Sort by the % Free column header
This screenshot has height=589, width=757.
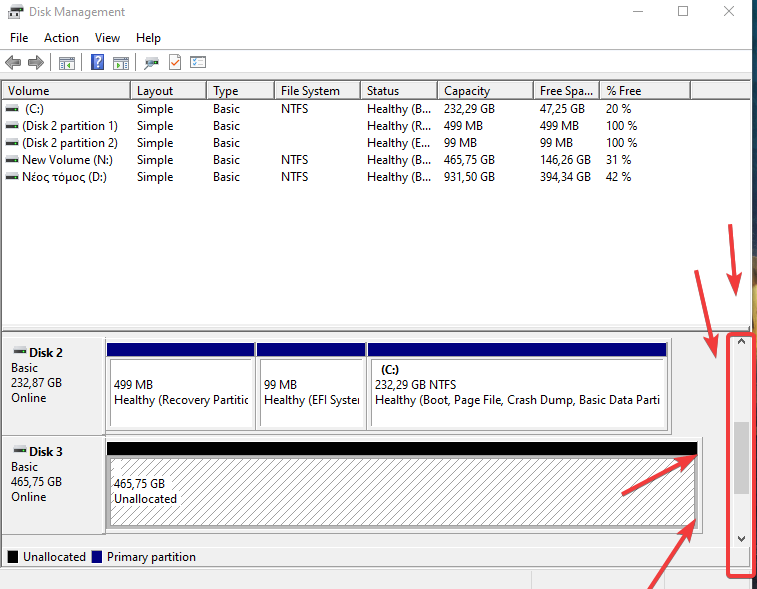[x=645, y=91]
